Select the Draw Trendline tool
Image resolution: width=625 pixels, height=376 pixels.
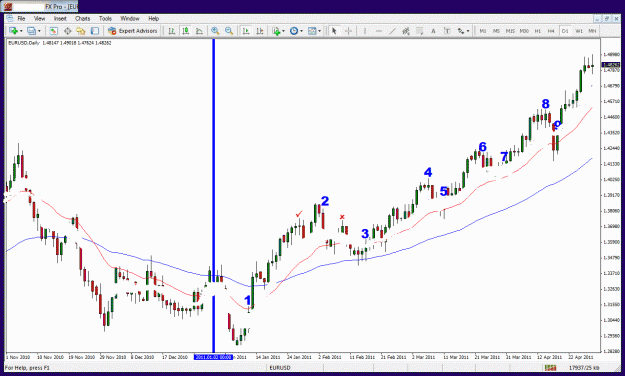click(392, 31)
